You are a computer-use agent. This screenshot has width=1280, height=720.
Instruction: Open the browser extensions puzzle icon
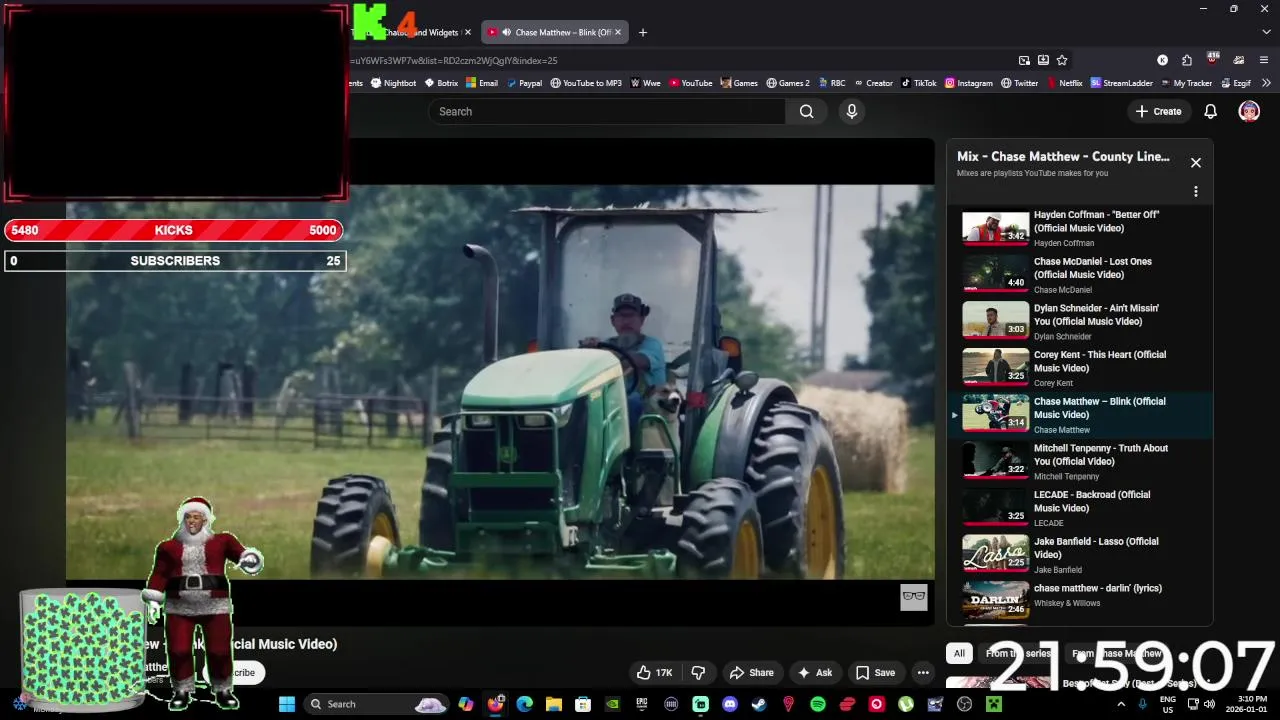point(1186,60)
